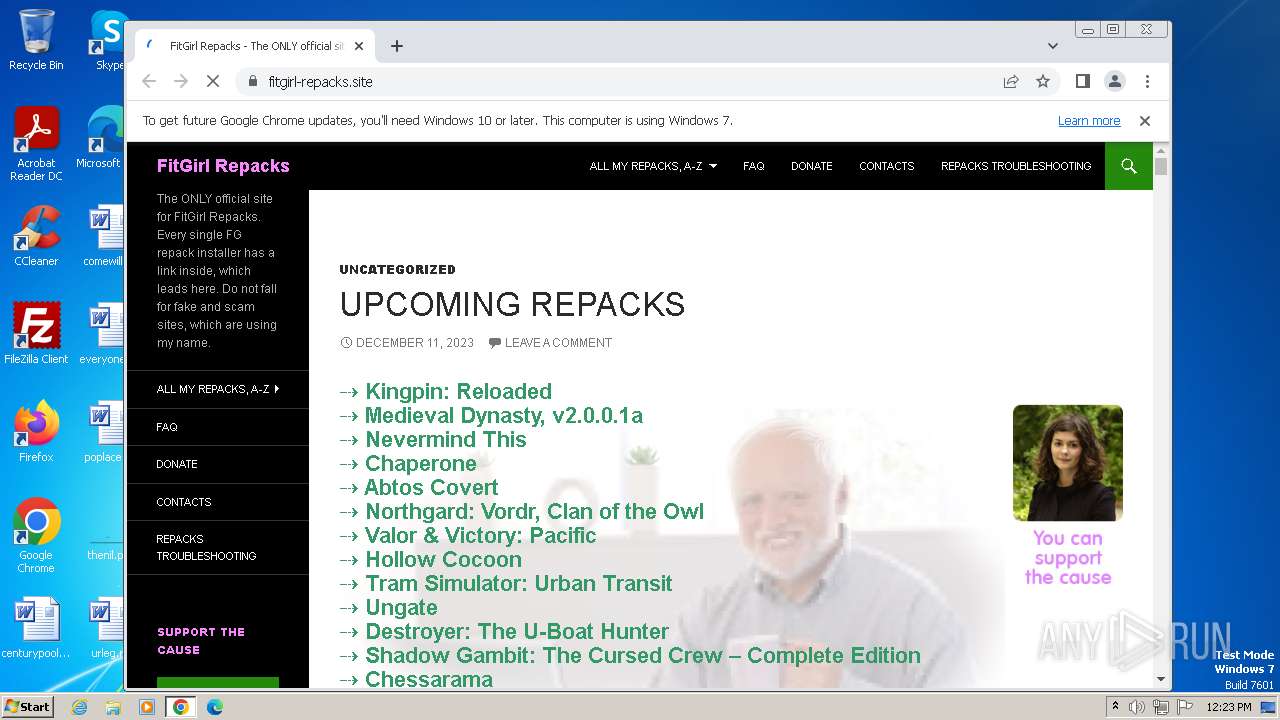
Task: Open Windows Start menu
Action: click(27, 707)
